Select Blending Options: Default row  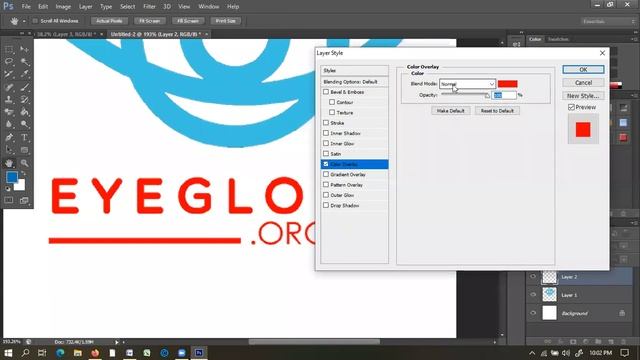[x=354, y=82]
